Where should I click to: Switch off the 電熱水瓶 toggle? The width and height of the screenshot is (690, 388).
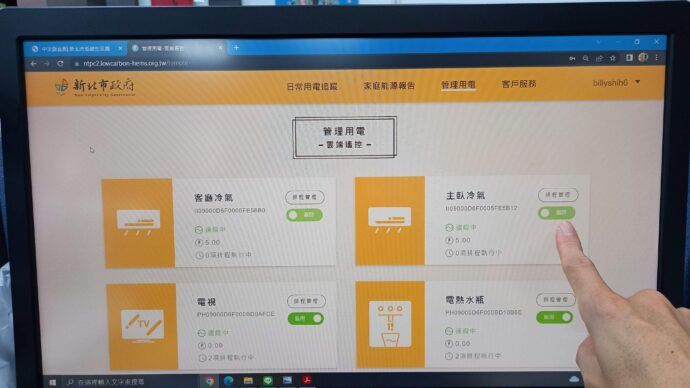pos(554,317)
